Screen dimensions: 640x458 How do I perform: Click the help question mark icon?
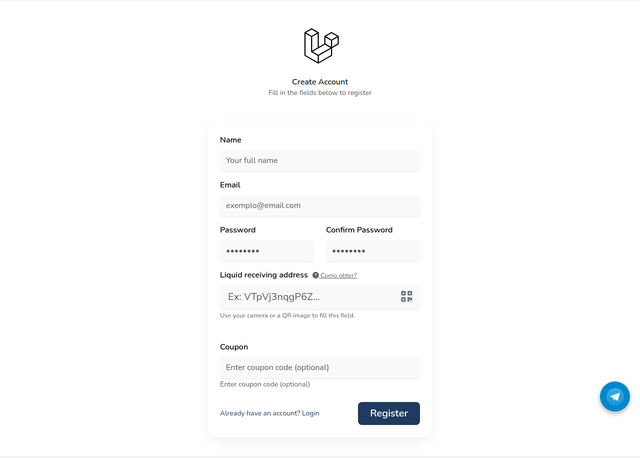(x=316, y=275)
